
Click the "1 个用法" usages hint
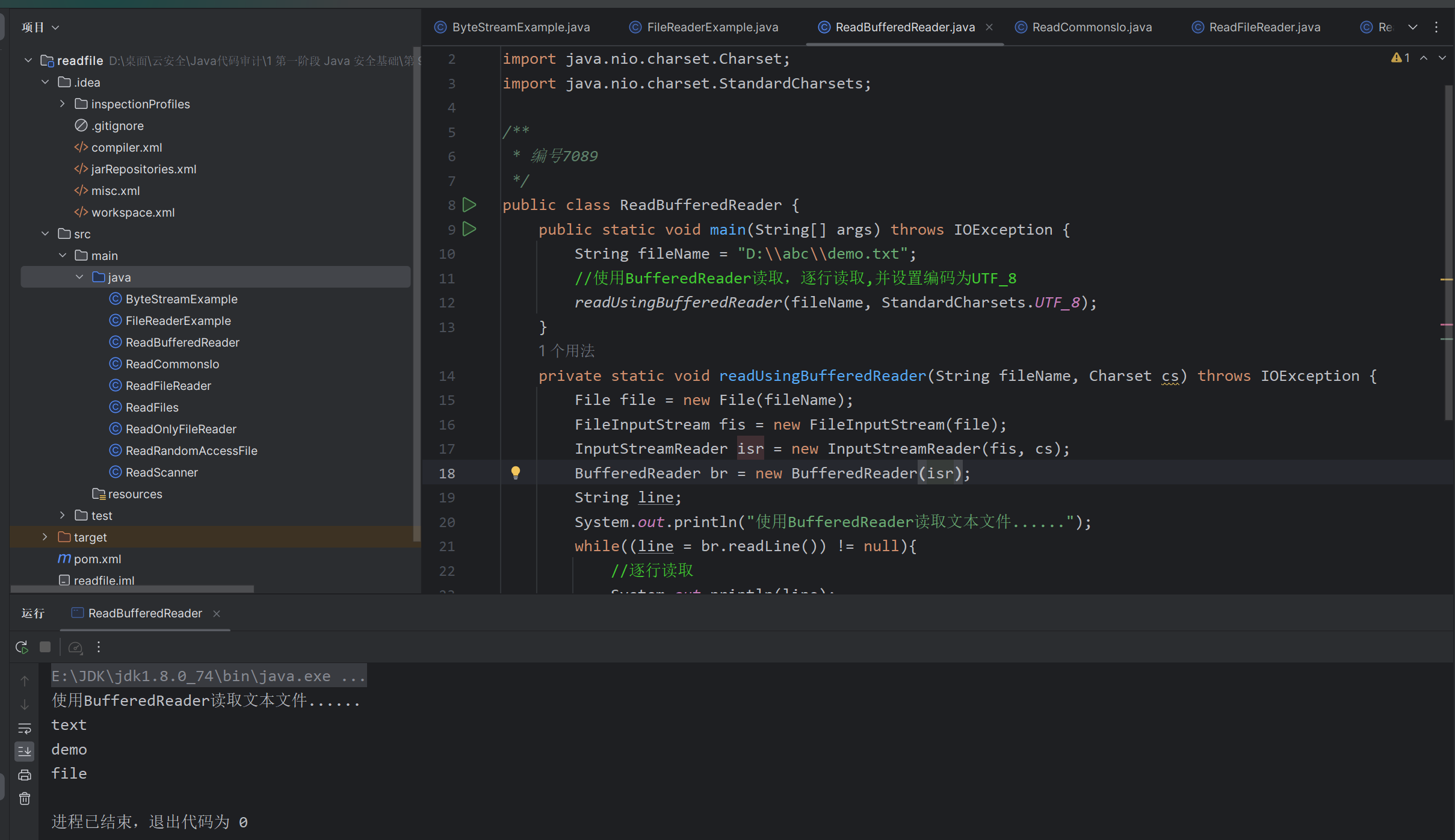tap(566, 351)
